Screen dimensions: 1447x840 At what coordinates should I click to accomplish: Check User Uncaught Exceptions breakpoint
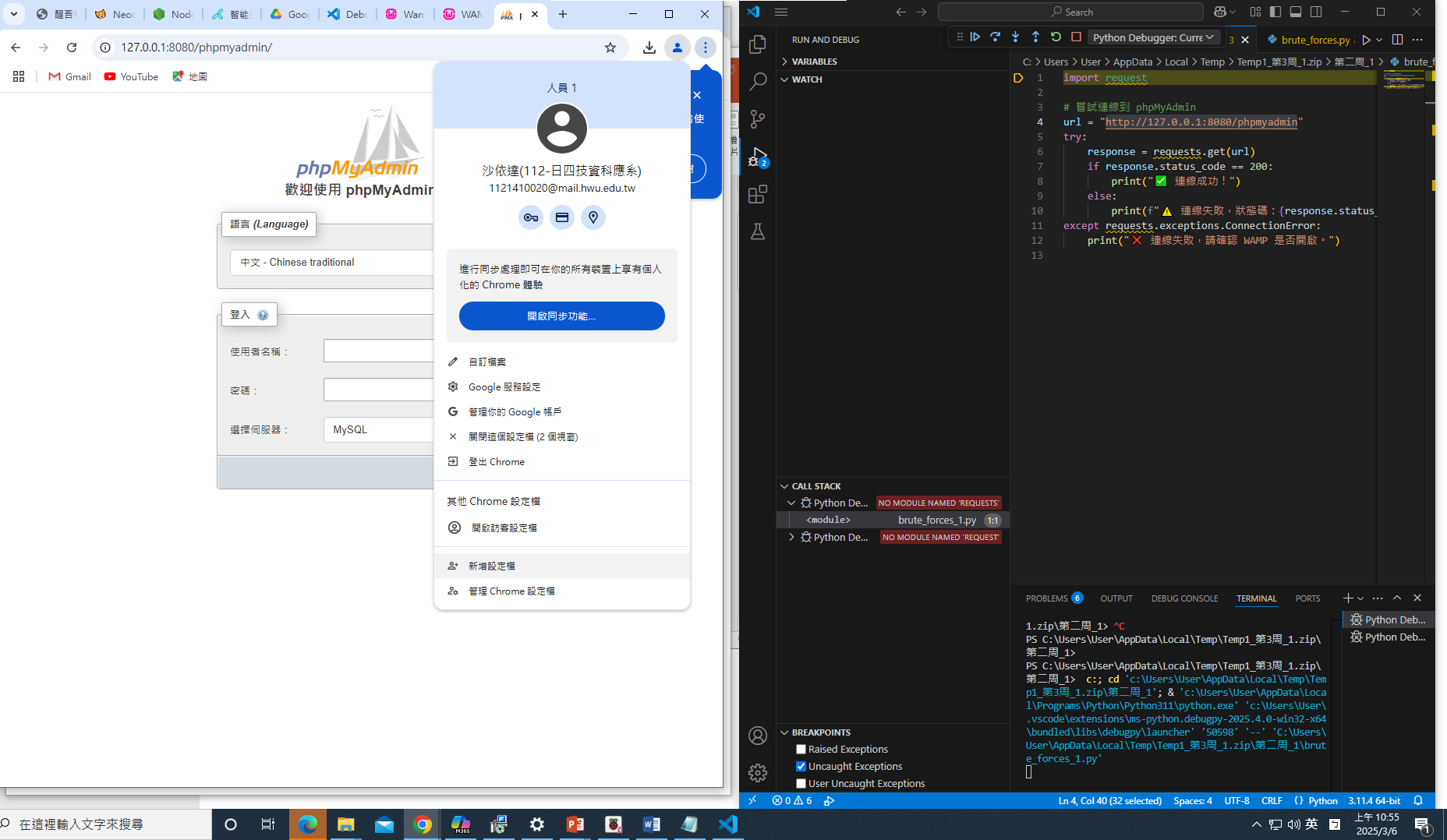click(801, 784)
